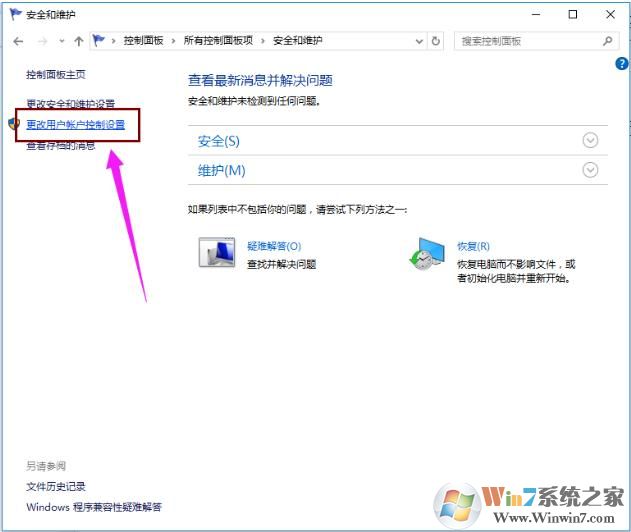
Task: Open 更改安全和维护设置 link
Action: 70,104
